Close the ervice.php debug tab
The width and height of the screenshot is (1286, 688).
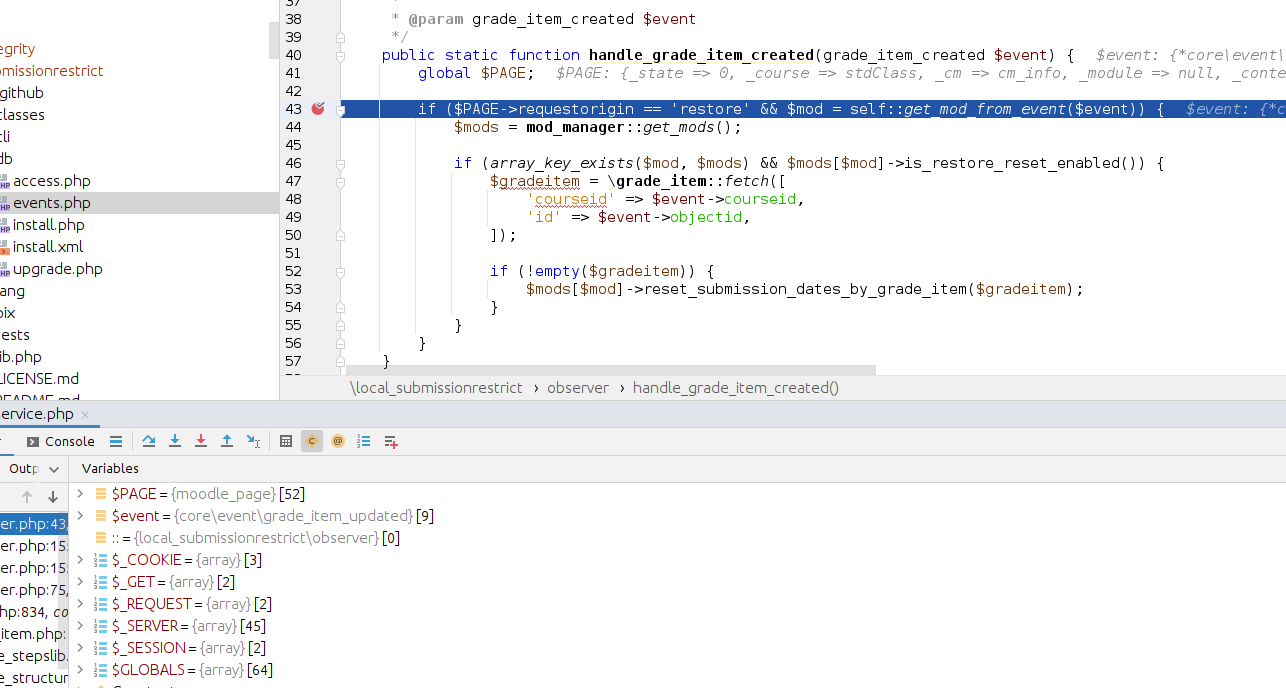(85, 414)
